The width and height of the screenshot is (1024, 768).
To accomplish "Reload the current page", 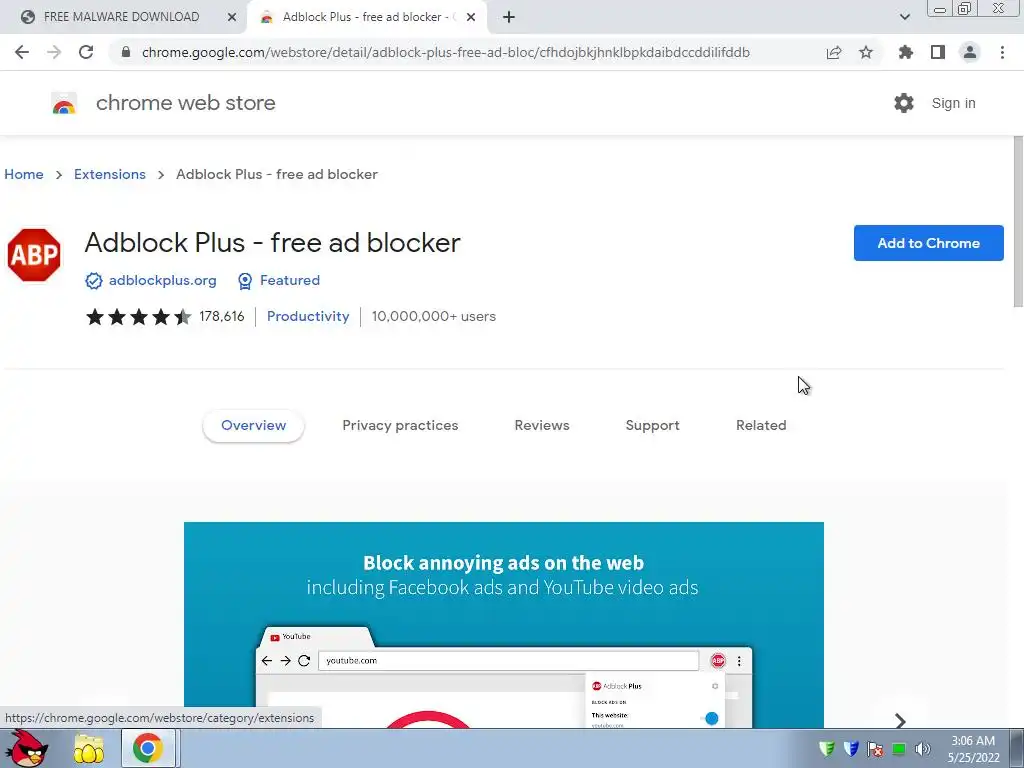I will coord(86,52).
